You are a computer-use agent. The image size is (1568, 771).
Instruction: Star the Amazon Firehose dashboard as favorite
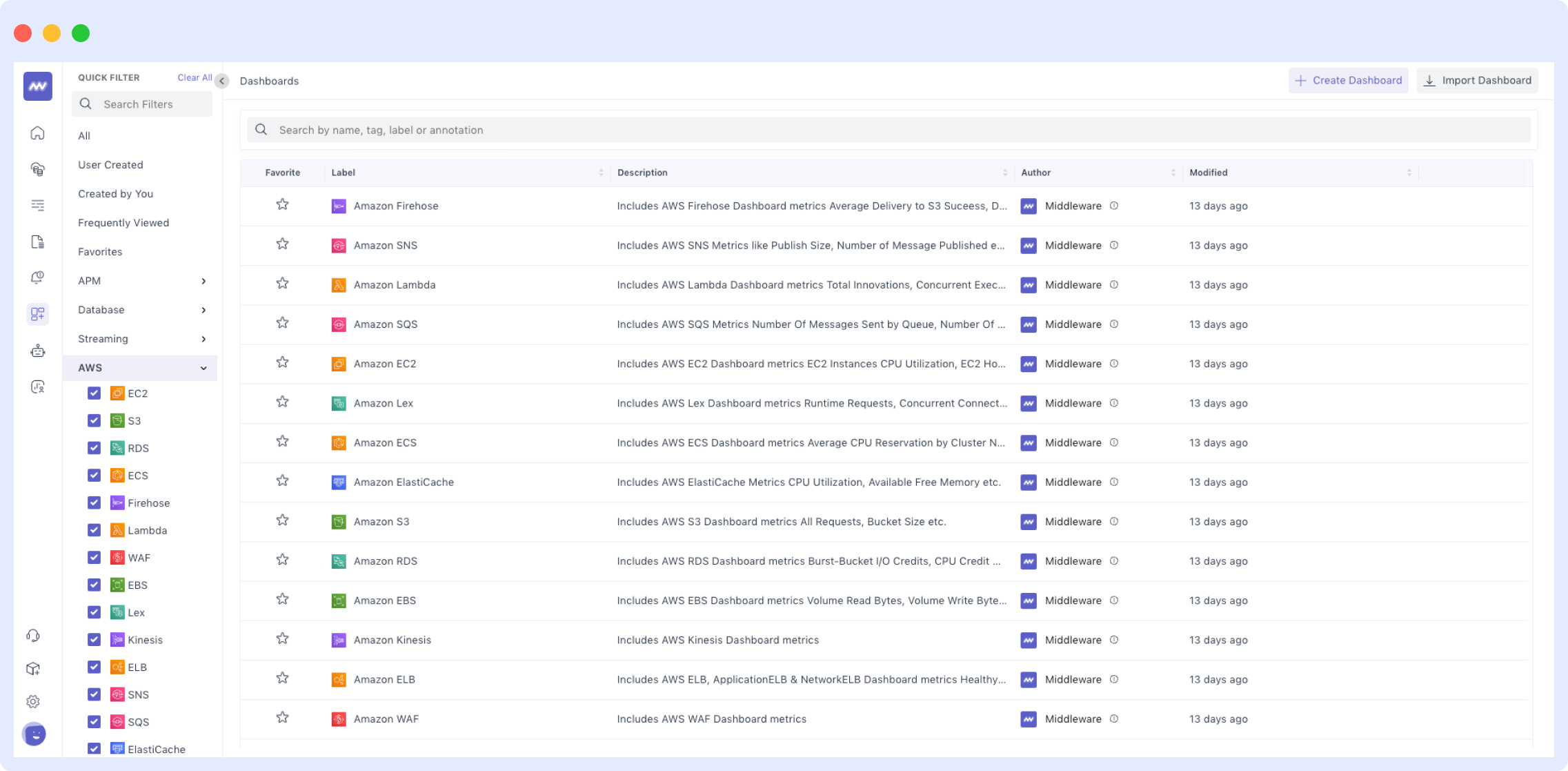click(x=282, y=204)
